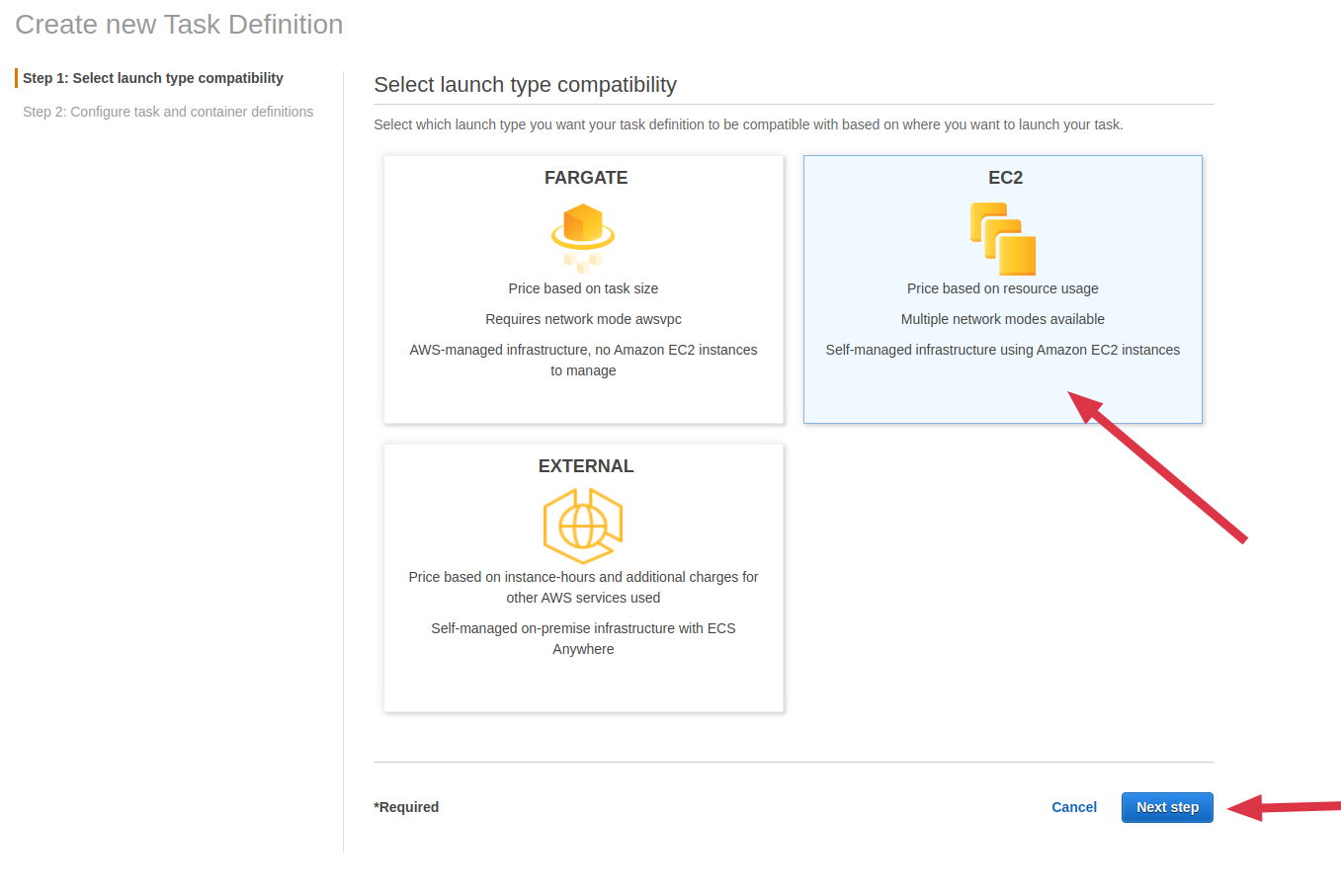Select the EXTERNAL card title
Image resolution: width=1341 pixels, height=896 pixels.
coord(585,466)
